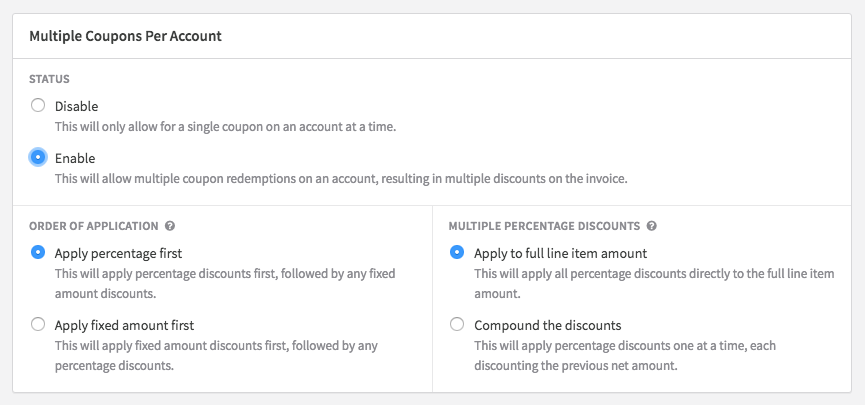This screenshot has width=865, height=405.
Task: Click the 'Compound the discounts' label text
Action: pos(547,325)
